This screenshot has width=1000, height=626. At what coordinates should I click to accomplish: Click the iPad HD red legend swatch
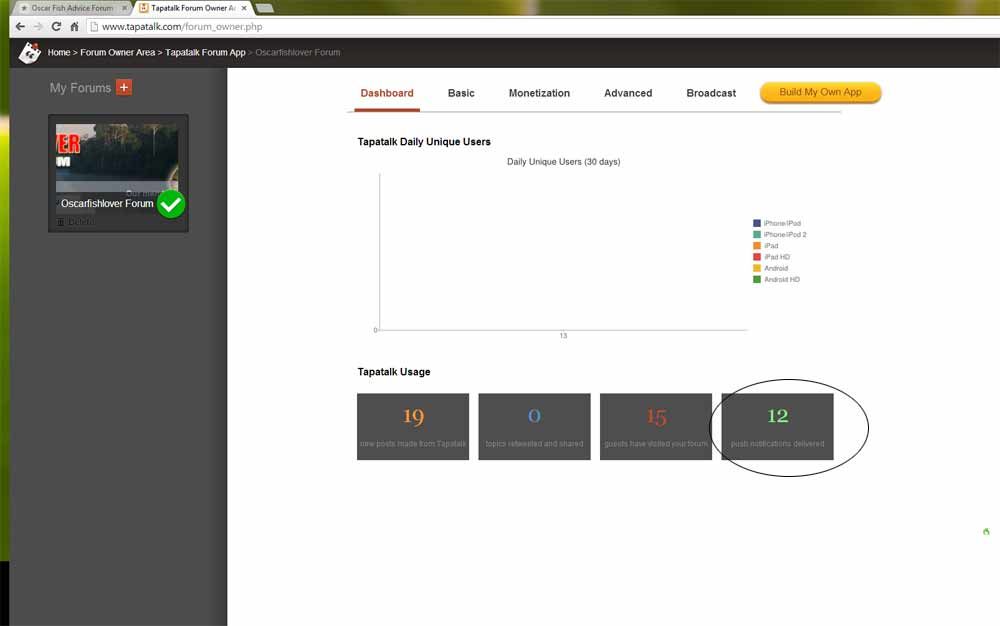tap(757, 257)
